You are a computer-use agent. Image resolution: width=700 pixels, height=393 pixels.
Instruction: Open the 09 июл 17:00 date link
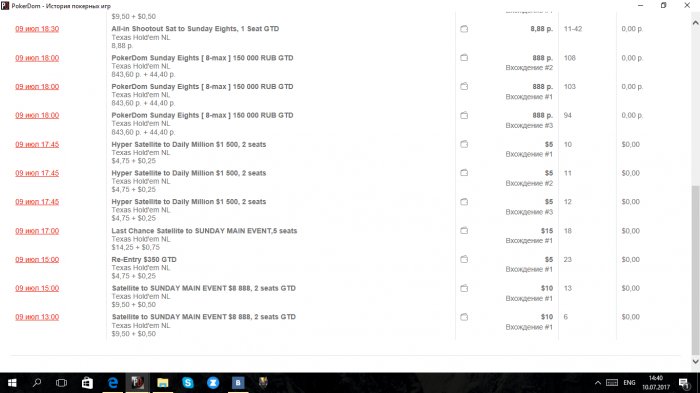coord(37,231)
